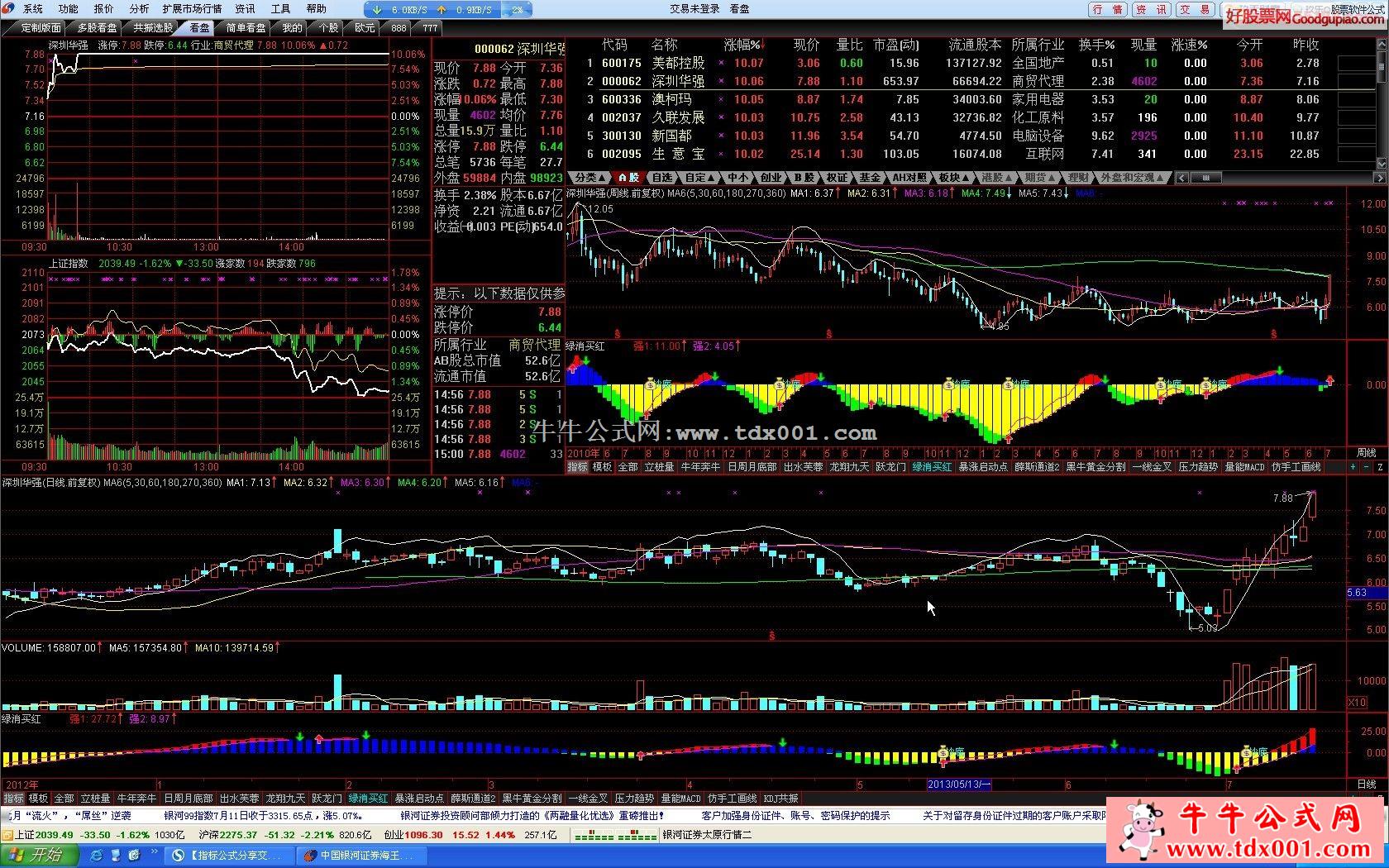Click the 资讯 button at top right
The image size is (1389, 868).
(1151, 9)
